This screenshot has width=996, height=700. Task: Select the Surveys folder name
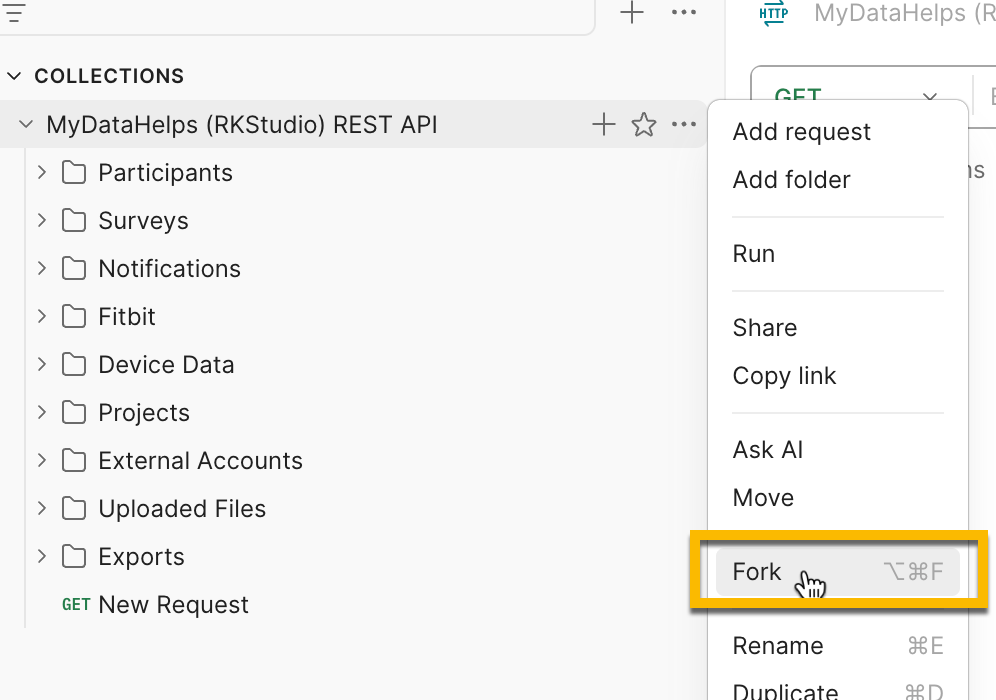coord(143,220)
